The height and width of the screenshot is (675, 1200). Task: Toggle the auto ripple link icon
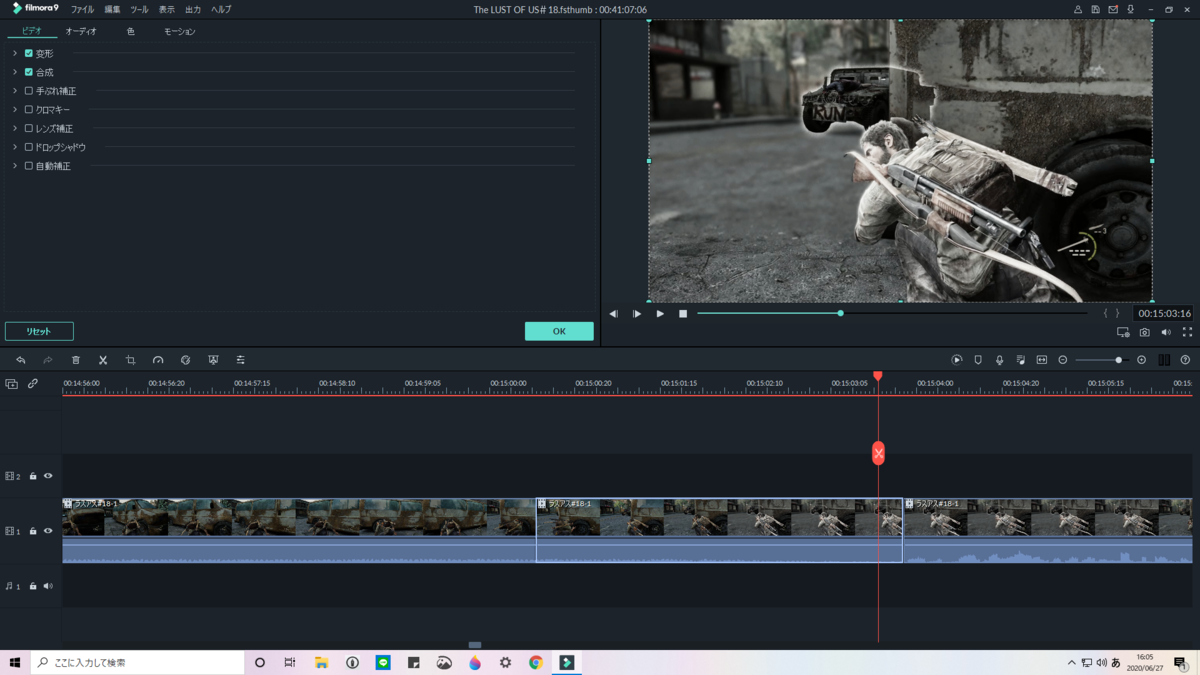(x=33, y=384)
